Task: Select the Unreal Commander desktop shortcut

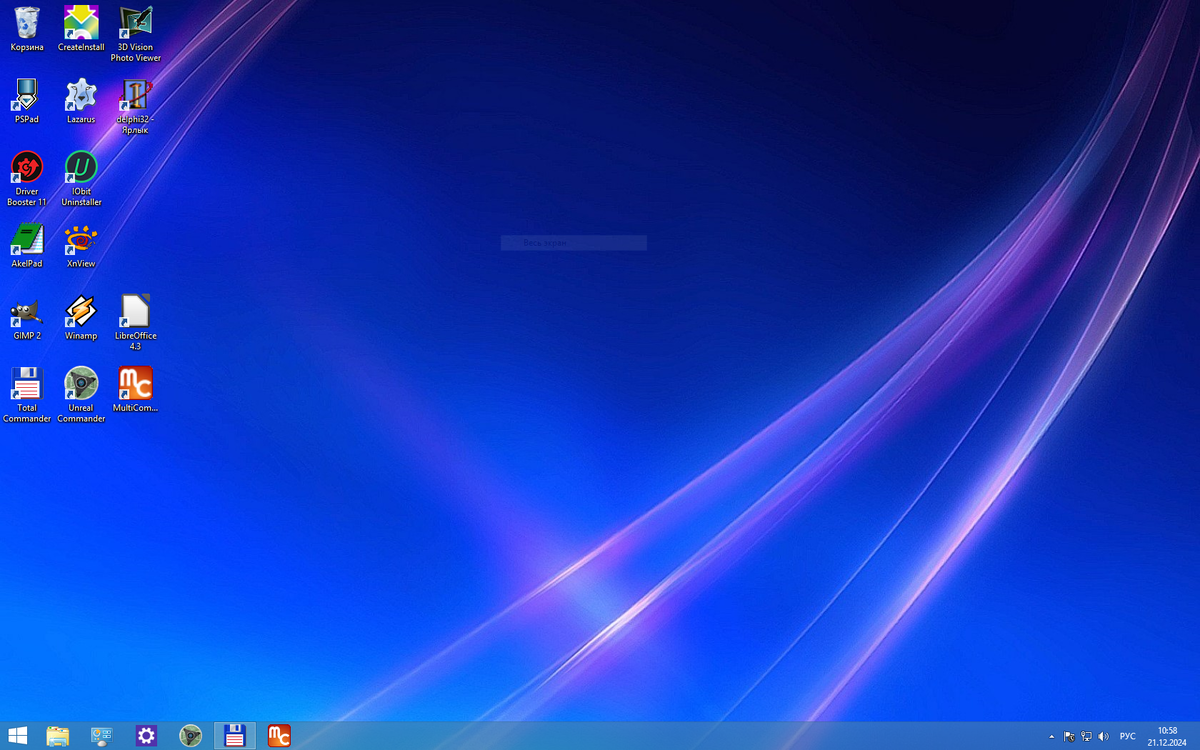Action: point(81,394)
